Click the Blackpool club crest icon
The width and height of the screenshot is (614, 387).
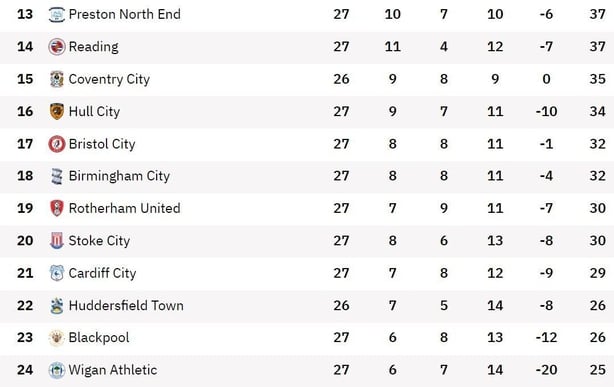57,338
